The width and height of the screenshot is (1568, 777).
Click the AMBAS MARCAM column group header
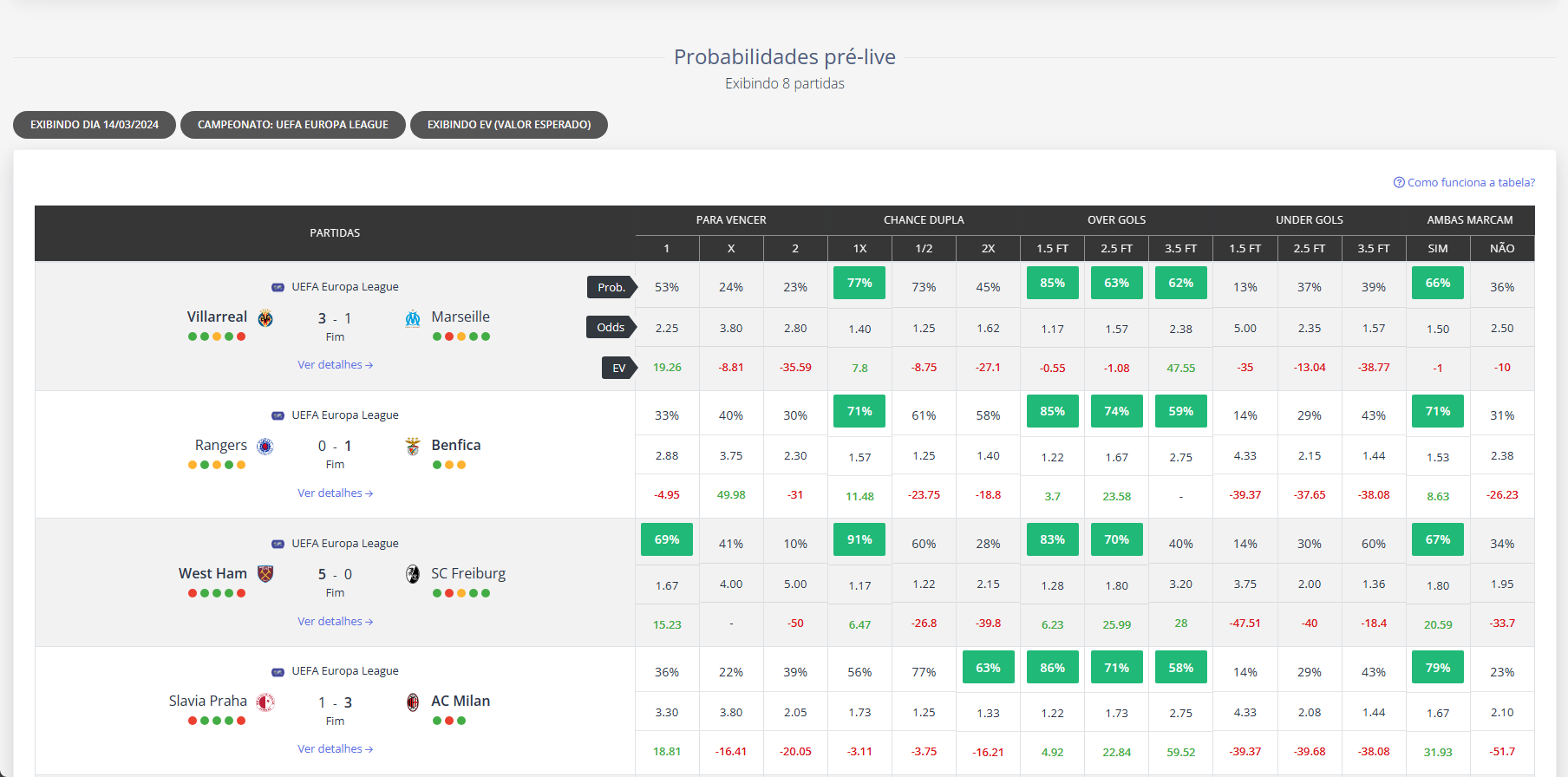coord(1470,220)
